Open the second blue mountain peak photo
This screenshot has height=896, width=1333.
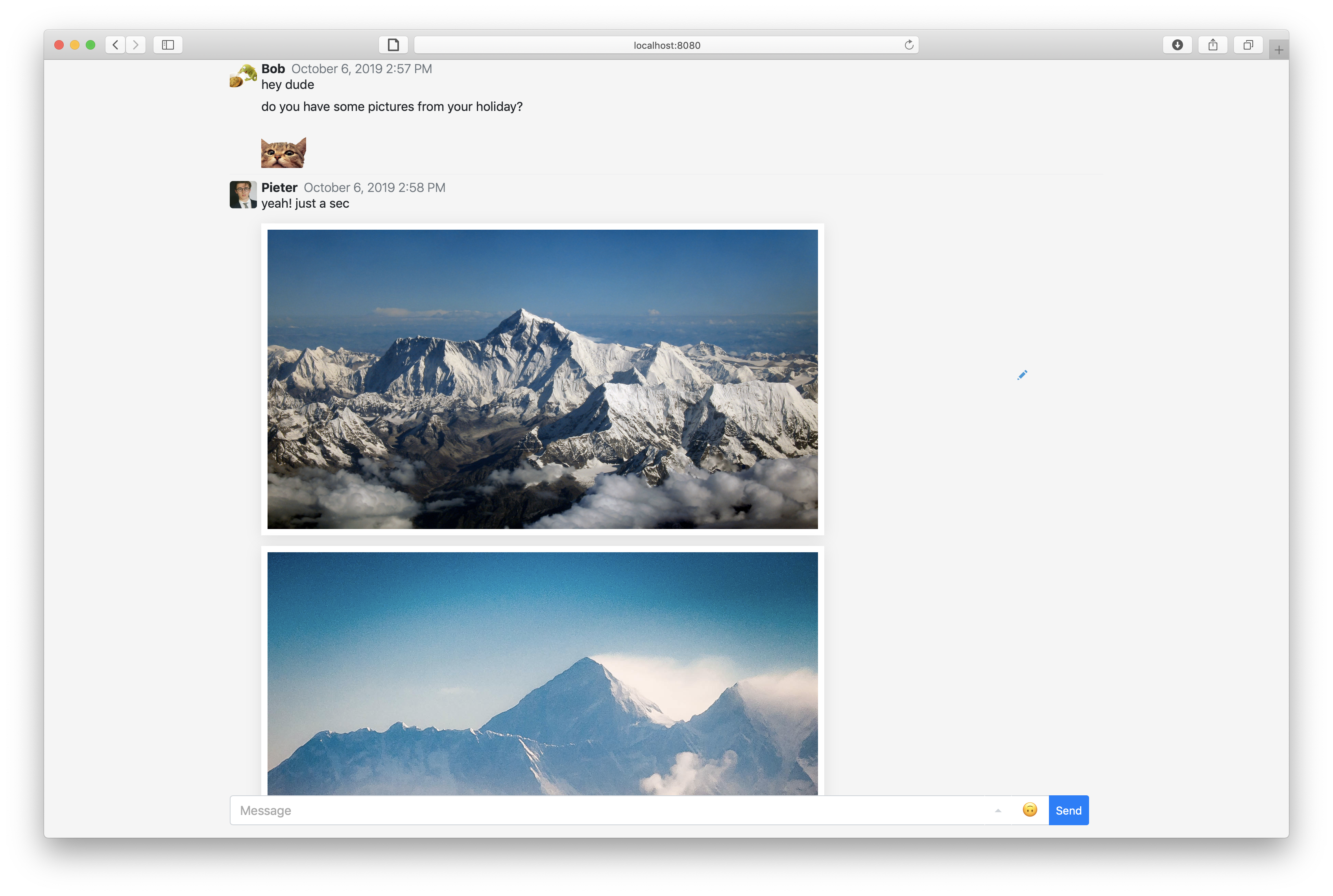(542, 673)
